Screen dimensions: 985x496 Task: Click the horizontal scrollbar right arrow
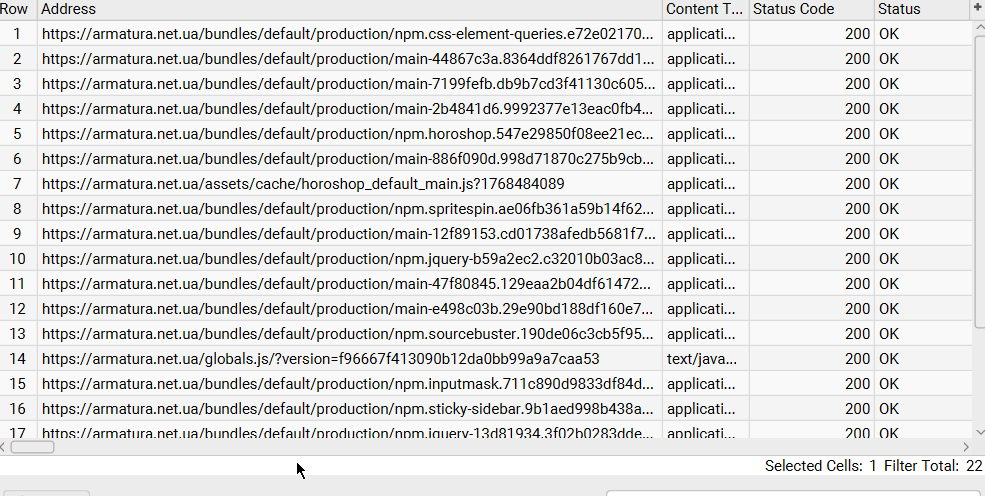[x=966, y=447]
